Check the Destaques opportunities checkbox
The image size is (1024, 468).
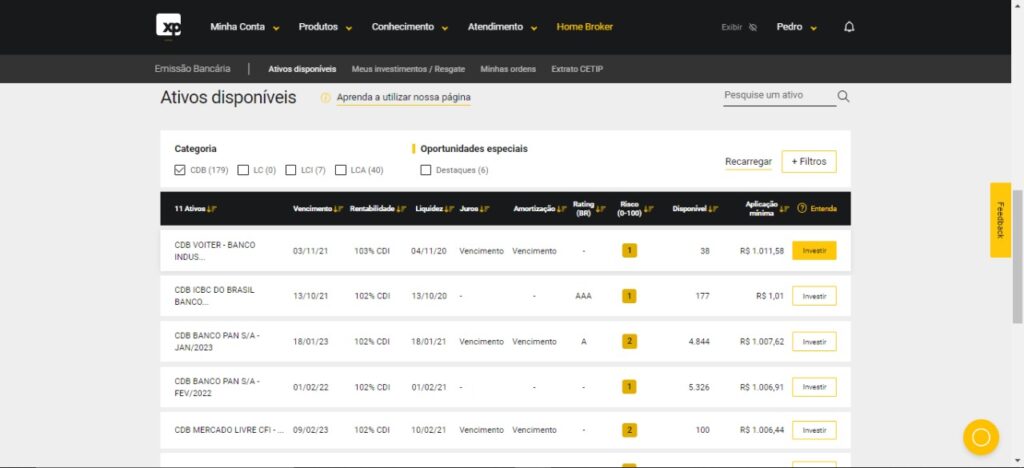coord(426,170)
